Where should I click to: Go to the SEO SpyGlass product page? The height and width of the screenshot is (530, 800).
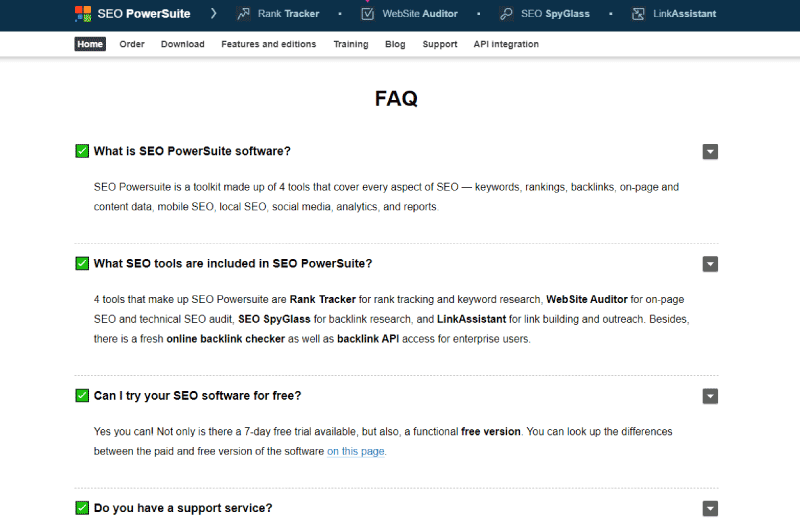click(555, 14)
